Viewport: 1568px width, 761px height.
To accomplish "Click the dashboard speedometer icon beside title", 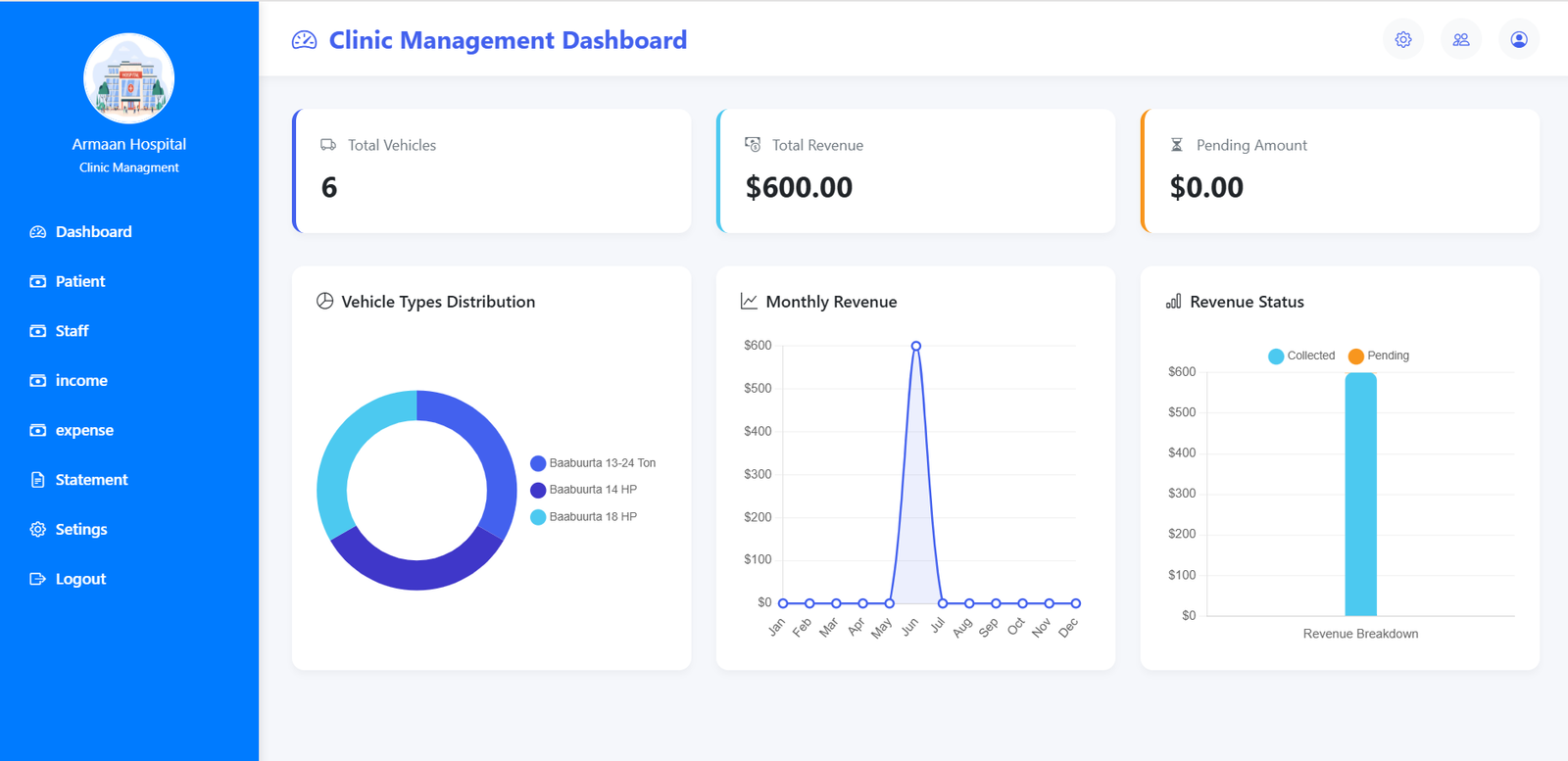I will 305,40.
